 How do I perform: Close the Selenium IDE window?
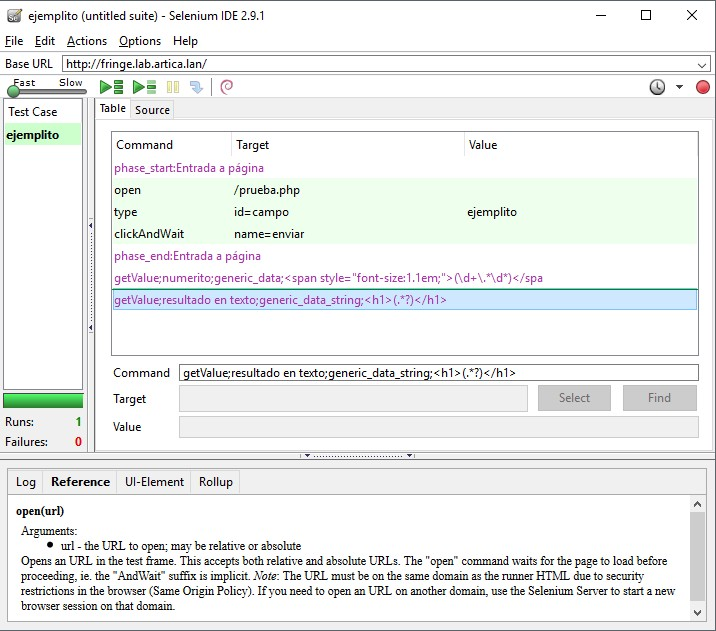[692, 16]
